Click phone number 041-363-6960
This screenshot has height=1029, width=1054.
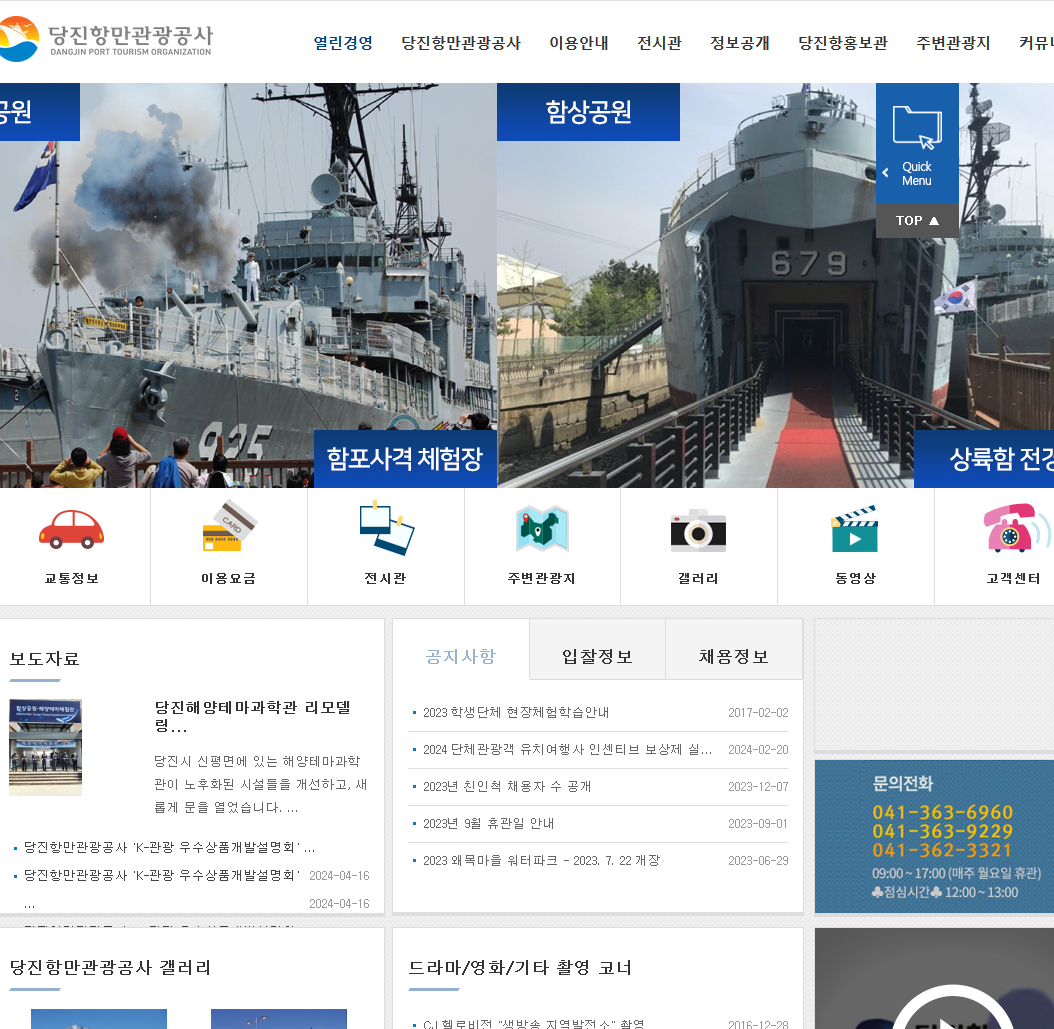tap(942, 813)
